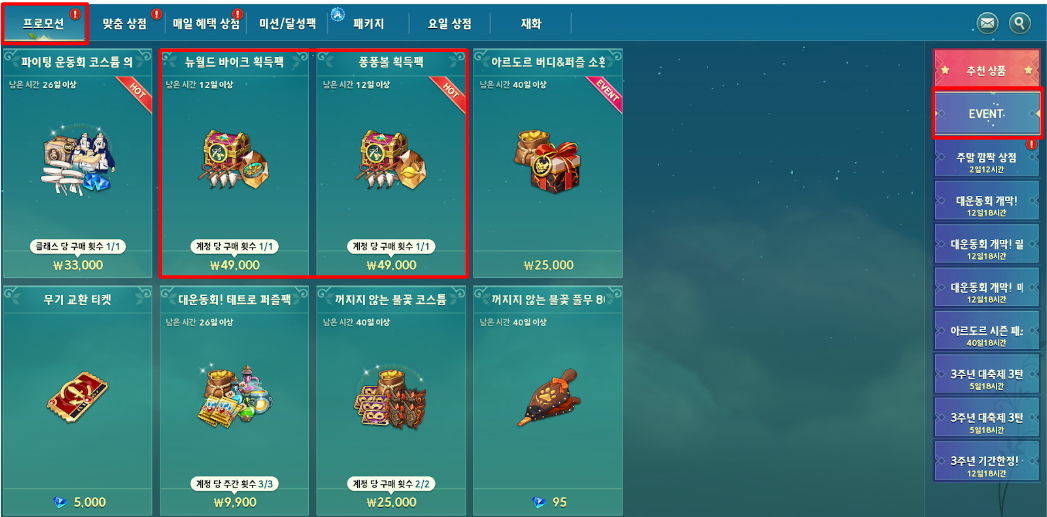Viewport: 1047px width, 517px height.
Task: Select the 추천 상품 sidebar button
Action: click(x=987, y=70)
